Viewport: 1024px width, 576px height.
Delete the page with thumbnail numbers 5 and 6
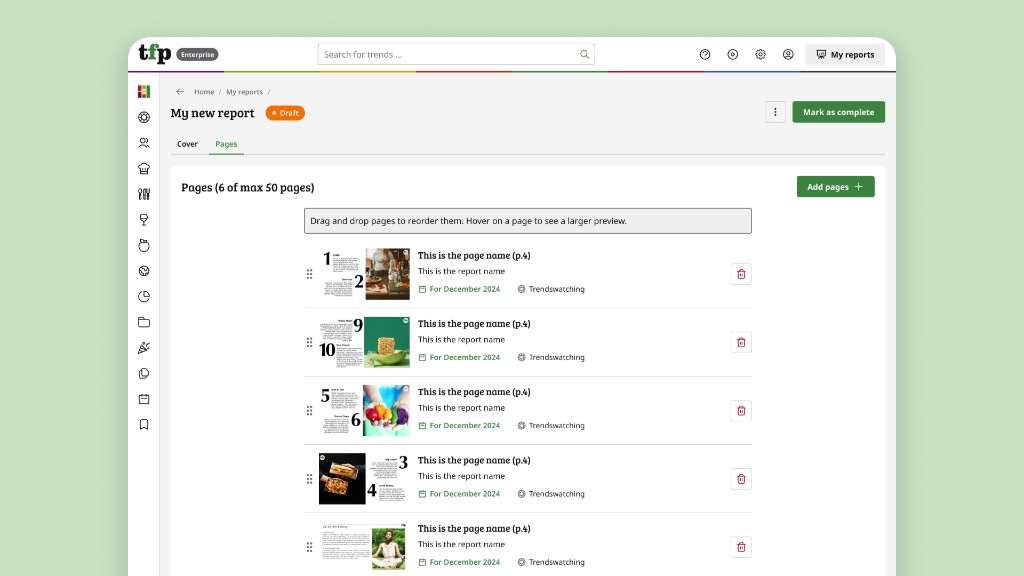(741, 411)
